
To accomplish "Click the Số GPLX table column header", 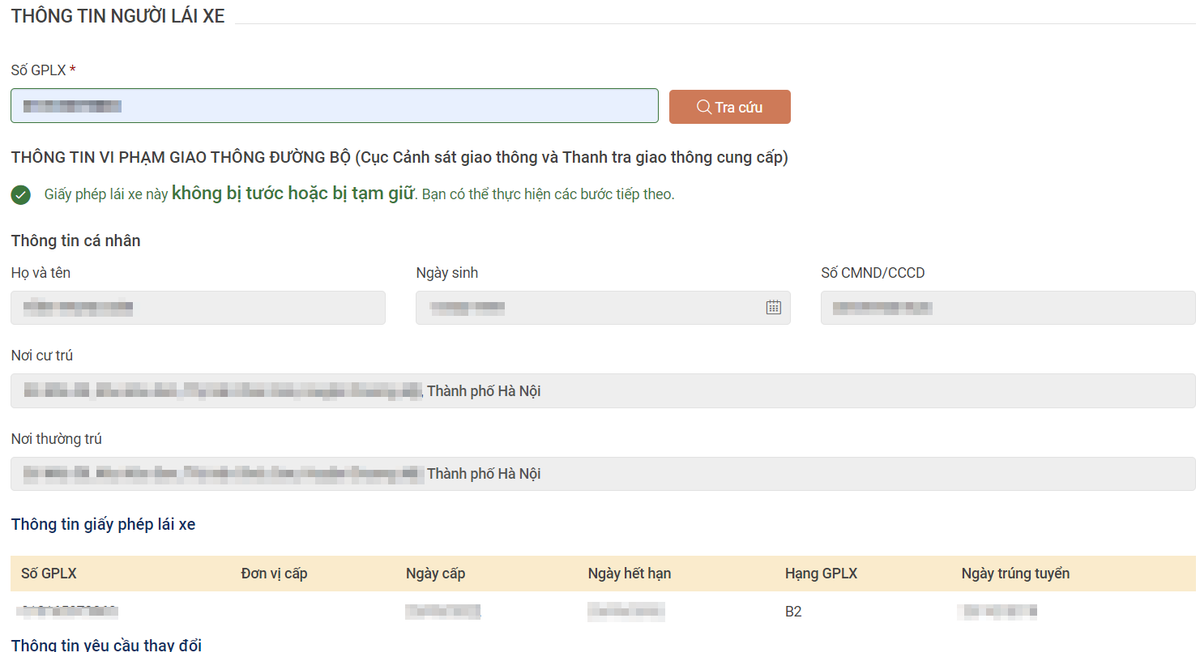I will (x=49, y=573).
